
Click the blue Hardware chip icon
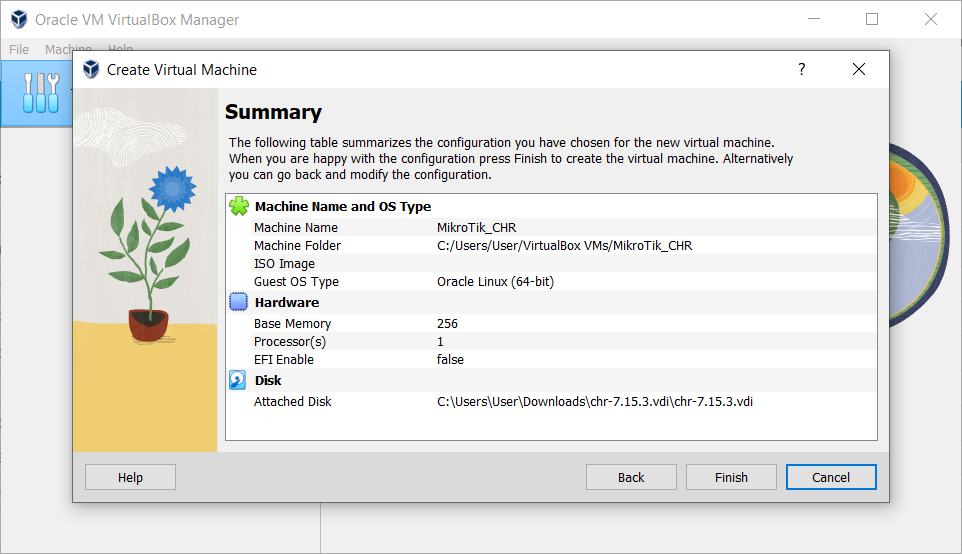point(239,302)
